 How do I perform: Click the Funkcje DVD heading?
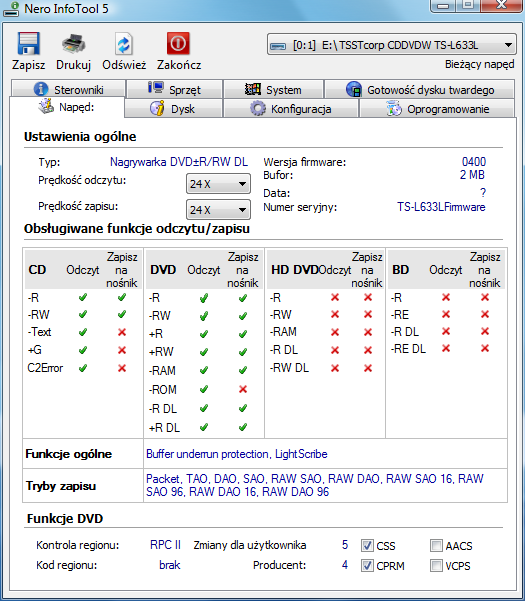pyautogui.click(x=65, y=519)
